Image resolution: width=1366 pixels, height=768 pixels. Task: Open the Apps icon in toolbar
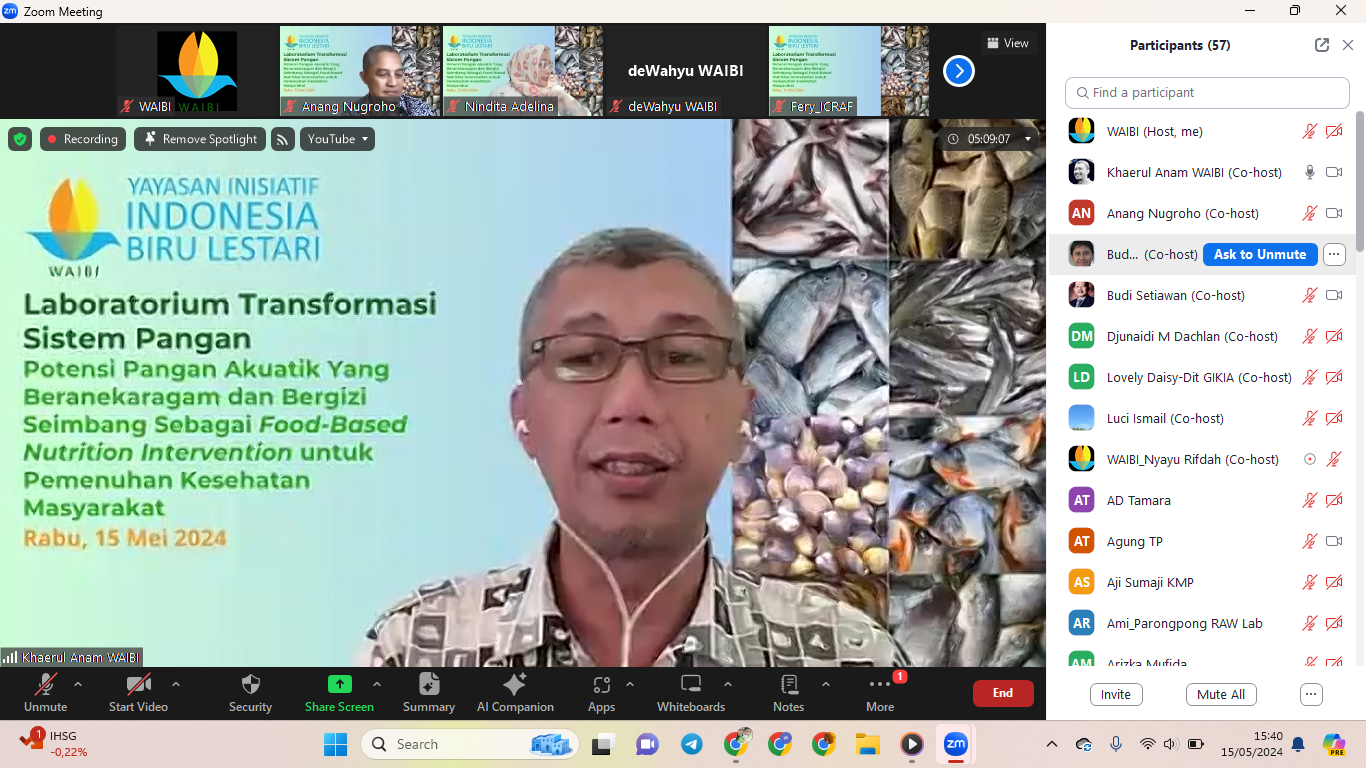[x=601, y=685]
